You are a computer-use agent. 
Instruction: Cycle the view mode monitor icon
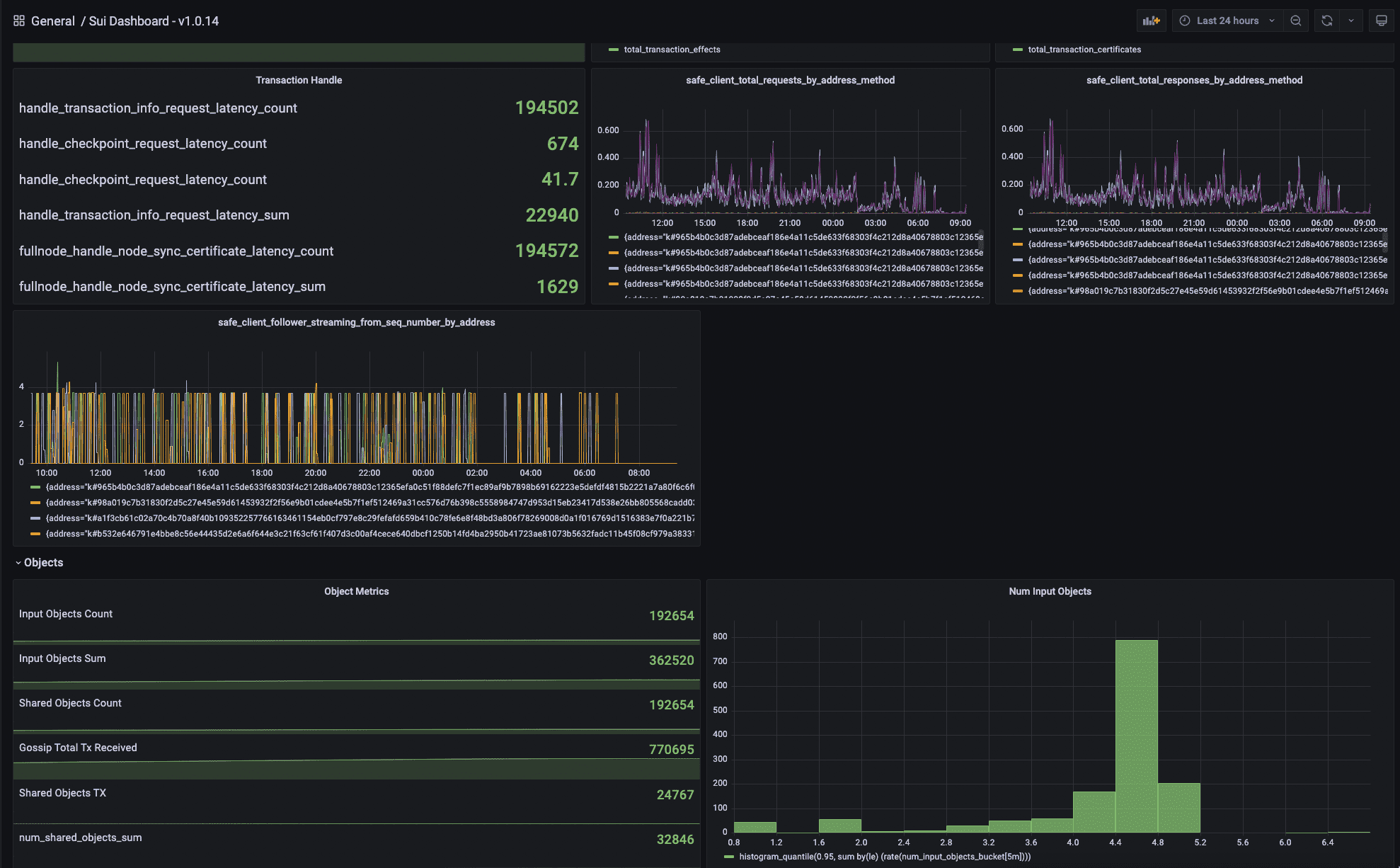1381,21
